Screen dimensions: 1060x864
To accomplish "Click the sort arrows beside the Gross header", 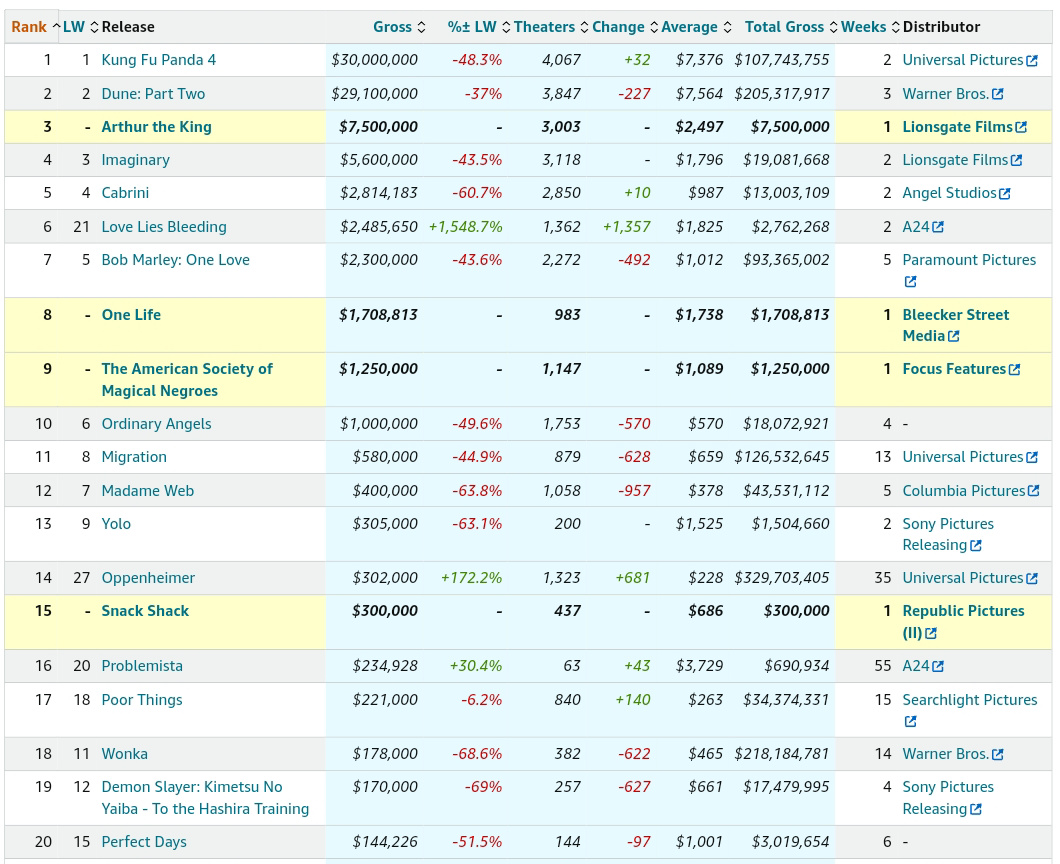I will tap(421, 27).
